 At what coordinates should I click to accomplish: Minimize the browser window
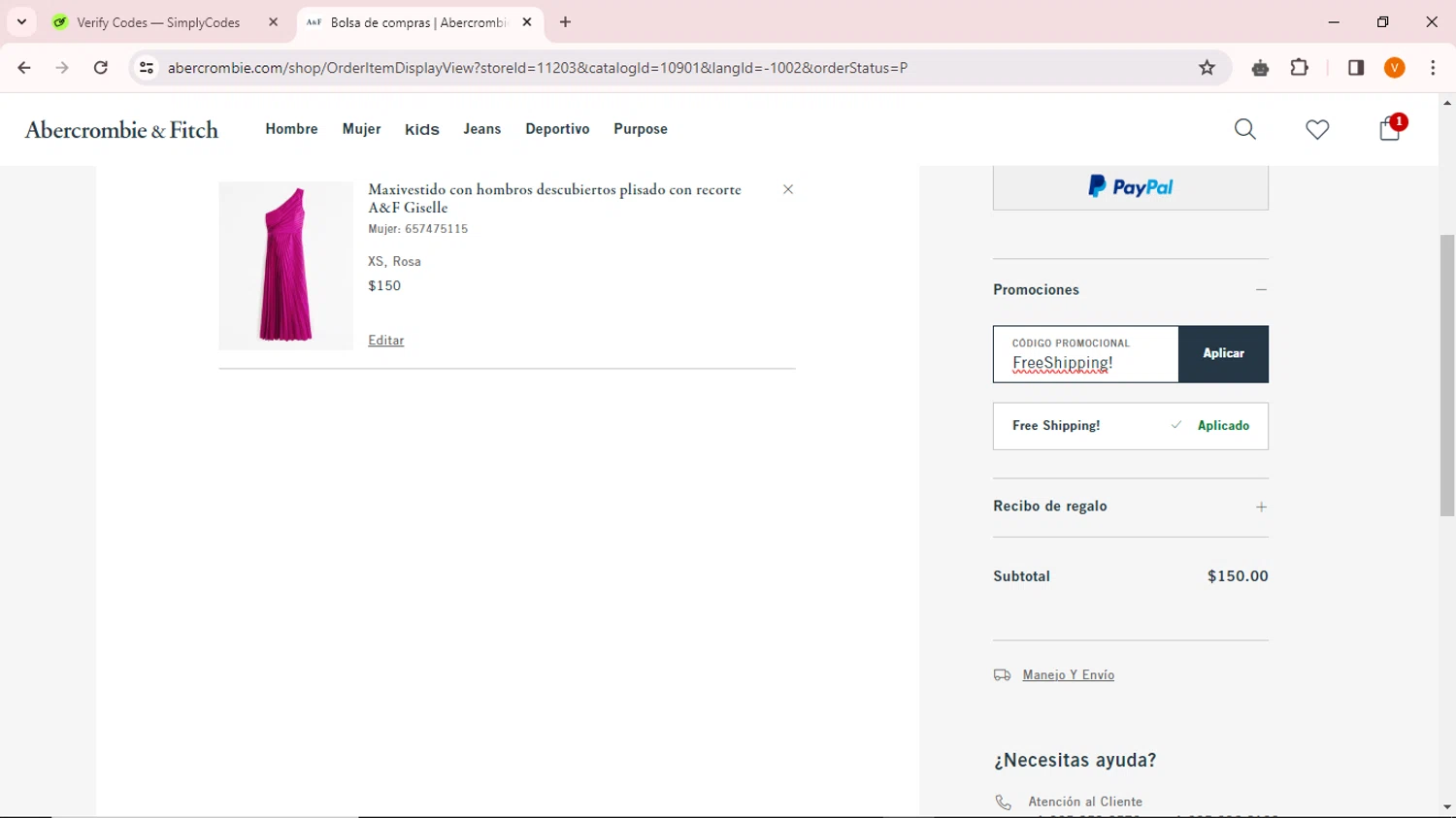click(x=1334, y=22)
